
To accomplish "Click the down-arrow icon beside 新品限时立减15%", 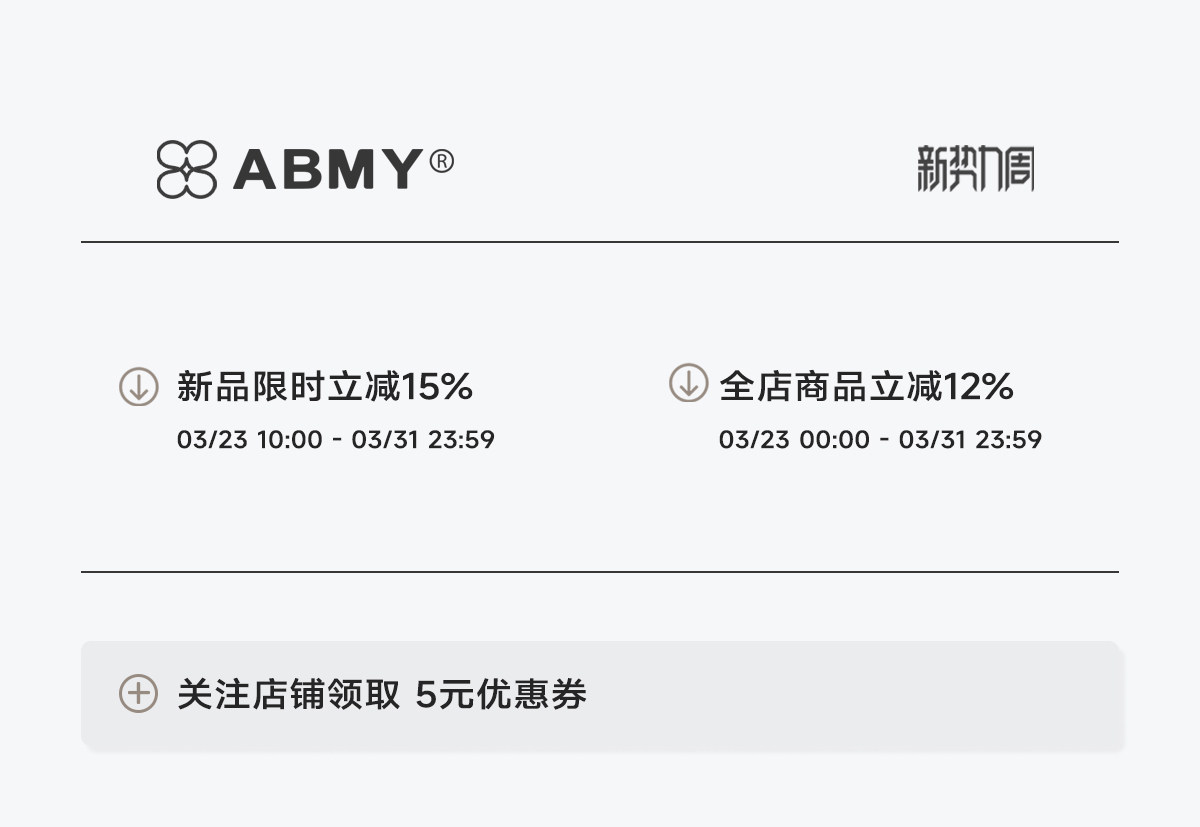I will click(x=139, y=386).
